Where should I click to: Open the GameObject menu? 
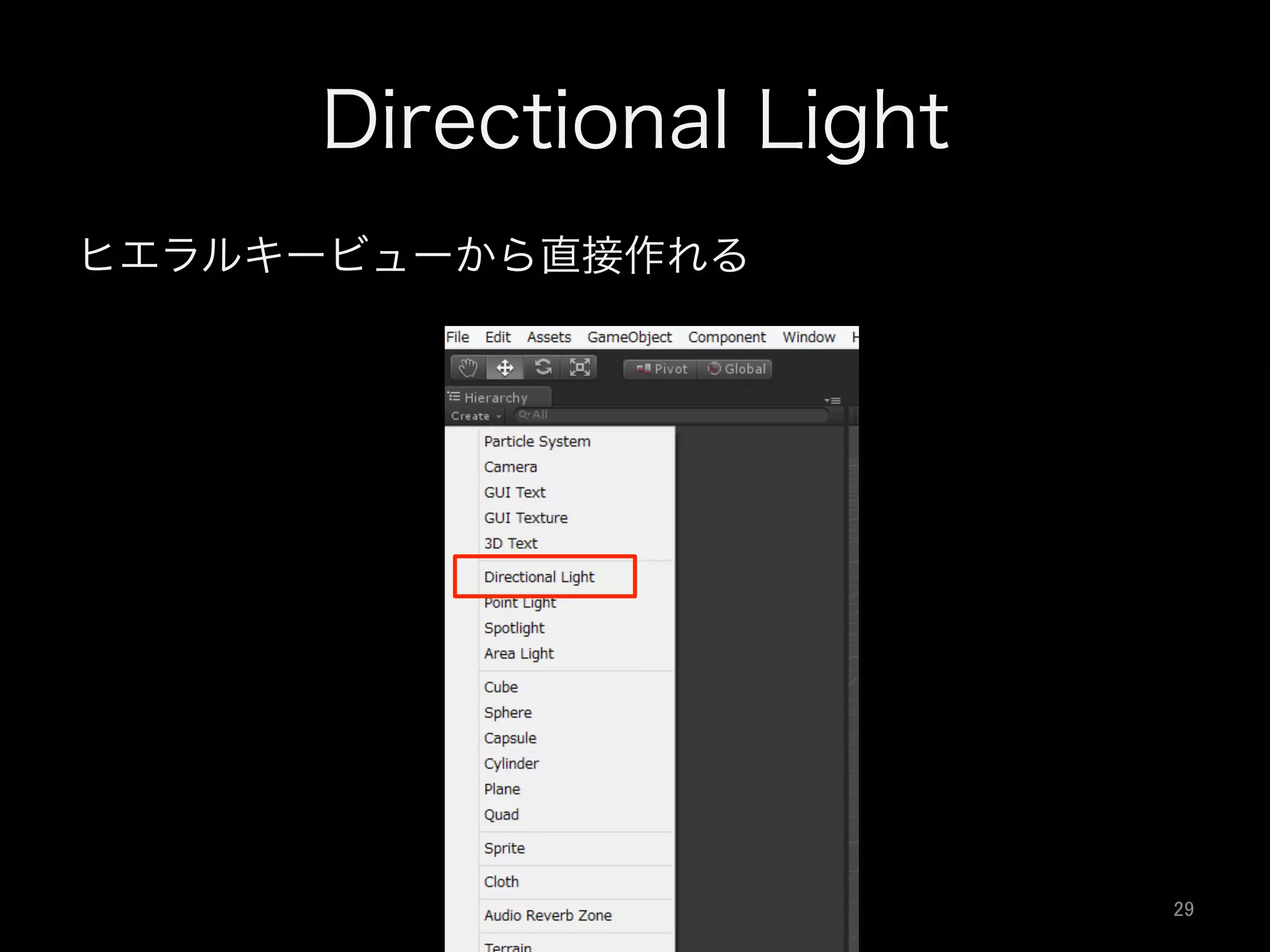[x=629, y=337]
